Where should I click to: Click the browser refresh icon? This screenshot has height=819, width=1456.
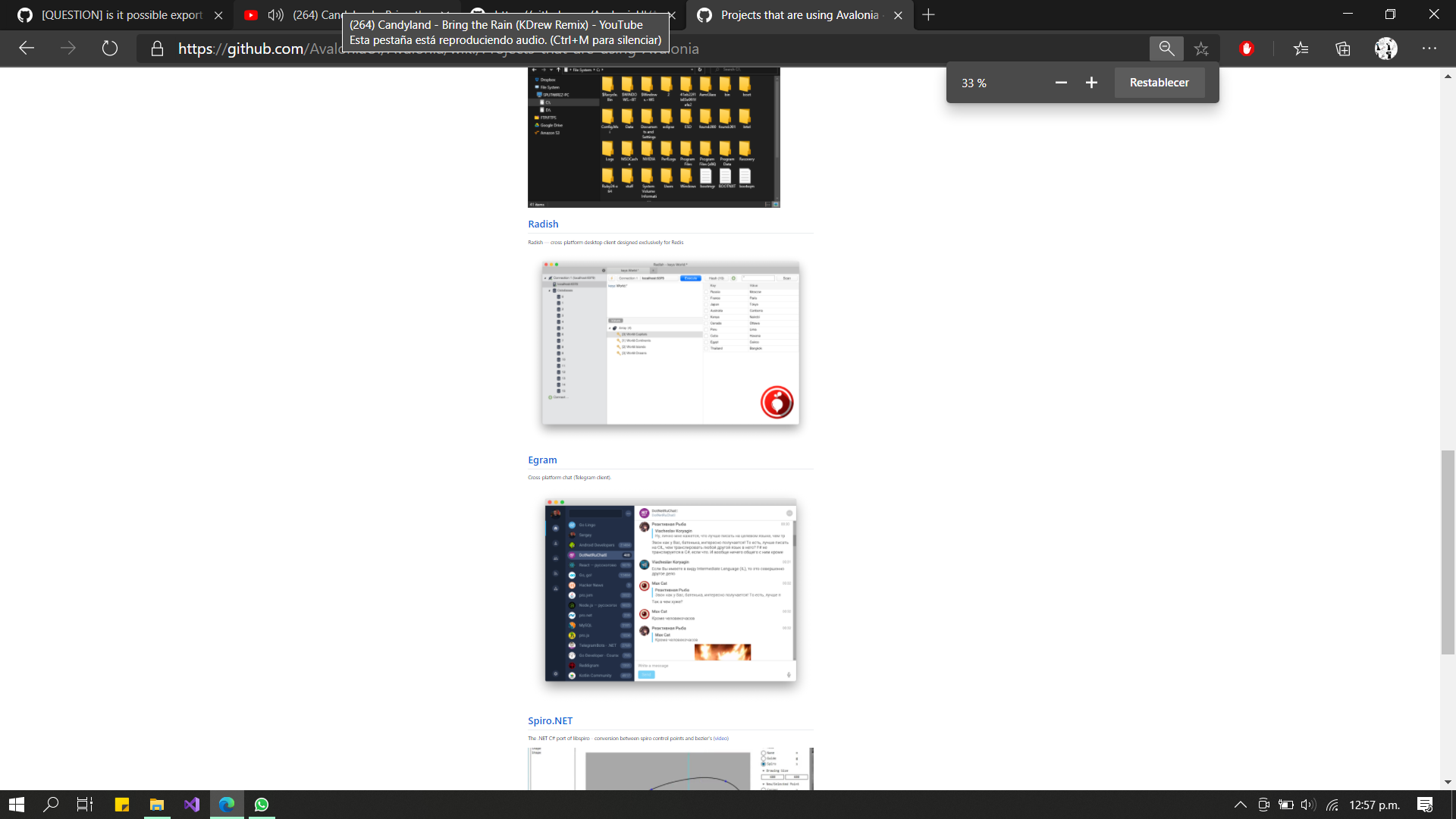coord(110,49)
